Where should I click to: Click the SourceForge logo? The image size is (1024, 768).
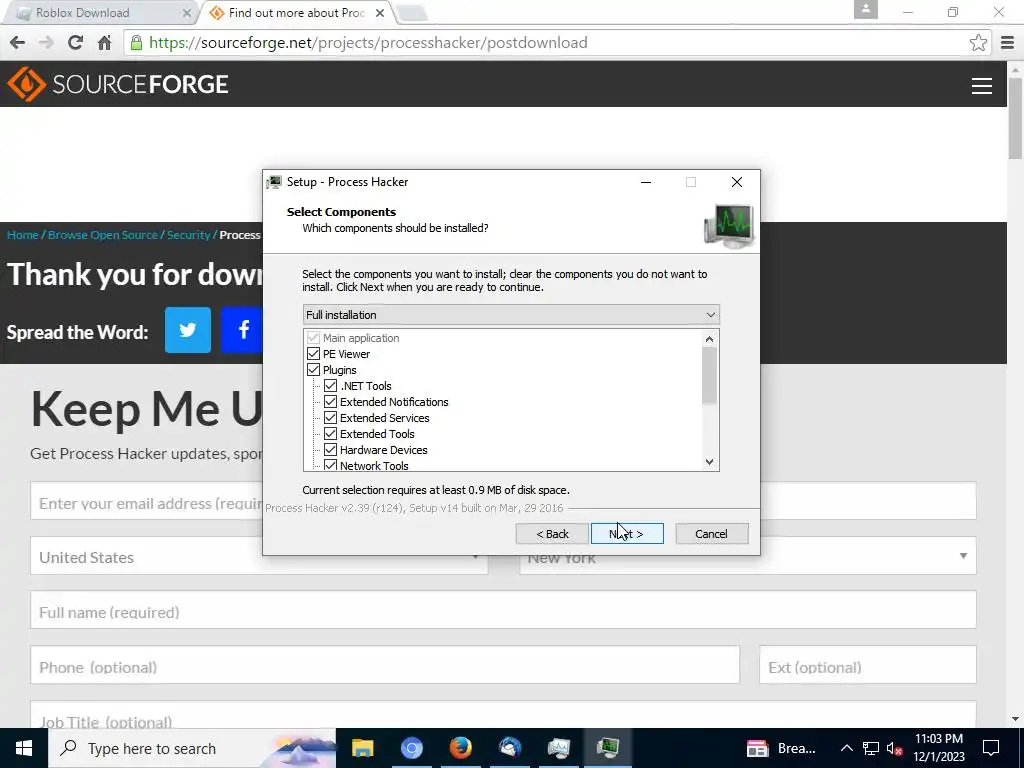118,84
